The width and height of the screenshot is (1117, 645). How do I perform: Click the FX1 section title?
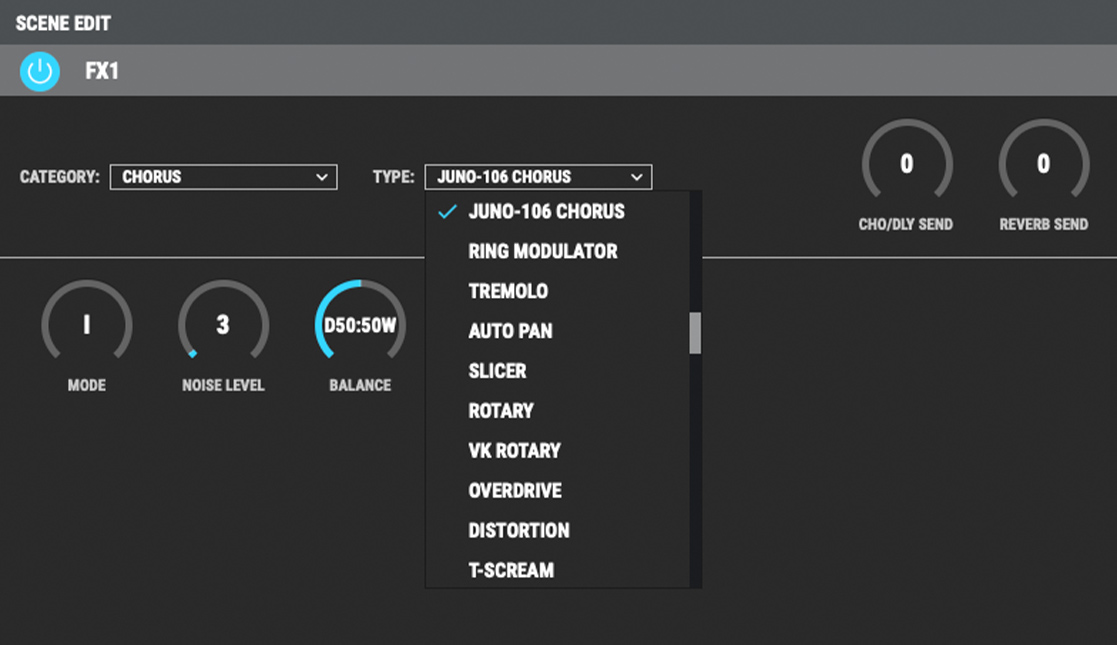102,71
